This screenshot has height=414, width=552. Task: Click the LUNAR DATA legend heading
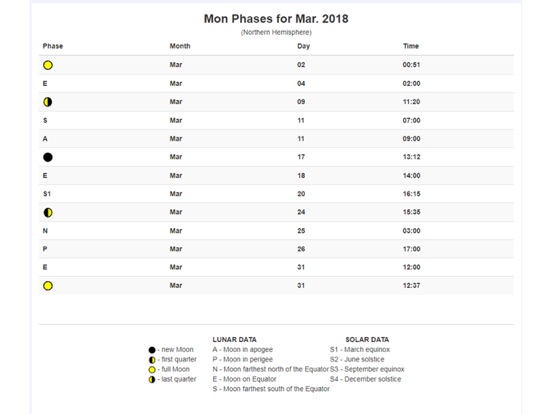(234, 340)
